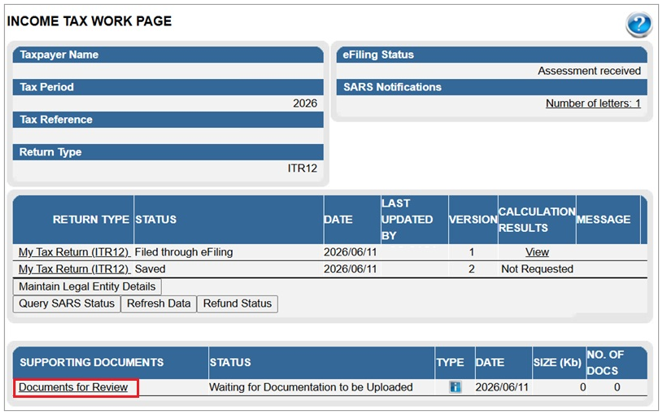Open the saved My Tax Return (ITR12) version 2
Viewport: 662px width, 415px height.
tap(74, 269)
